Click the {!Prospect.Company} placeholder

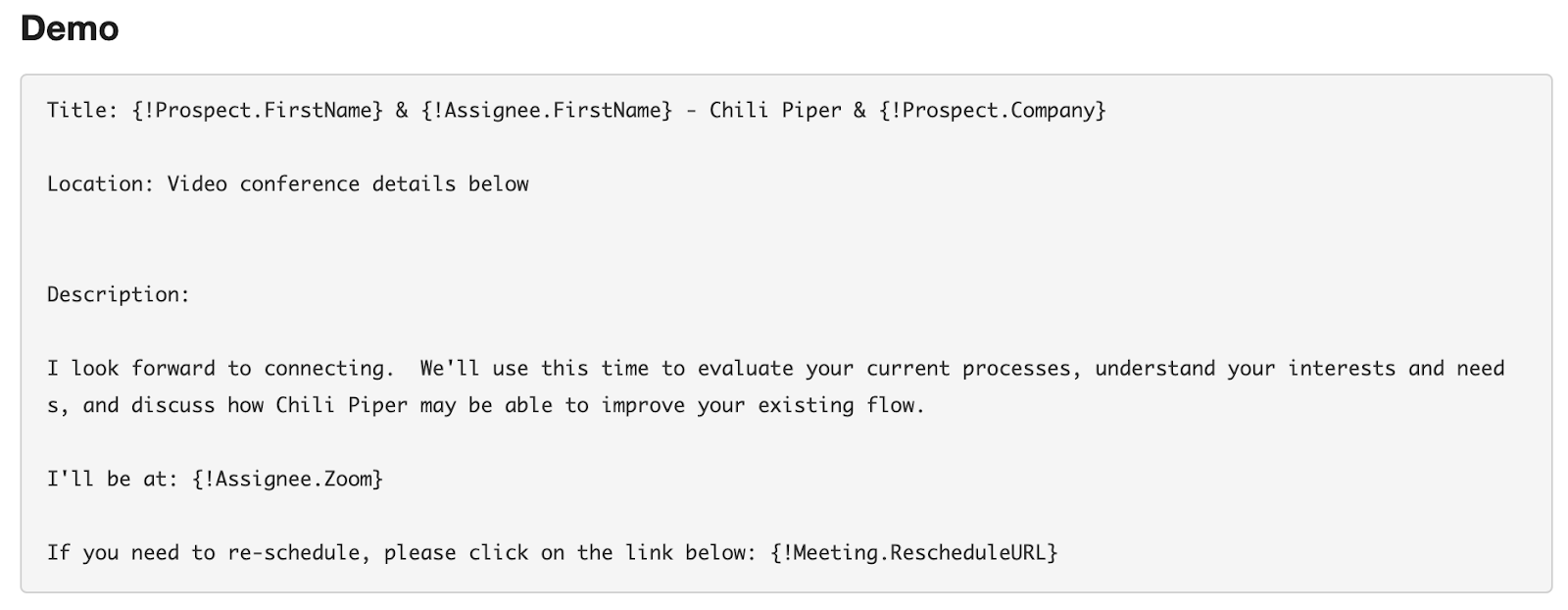pos(993,110)
